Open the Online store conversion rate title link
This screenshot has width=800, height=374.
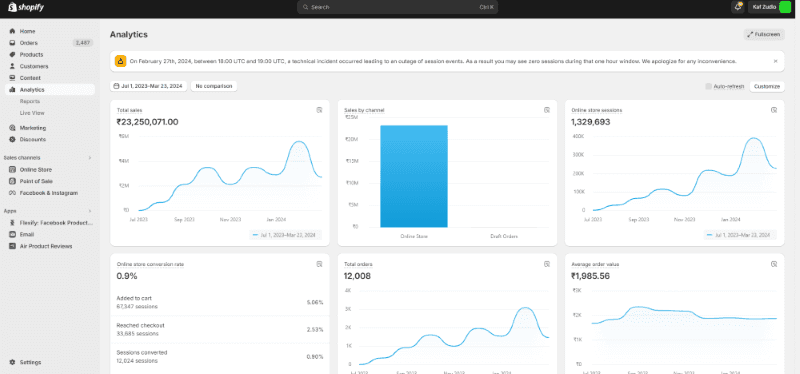point(151,264)
